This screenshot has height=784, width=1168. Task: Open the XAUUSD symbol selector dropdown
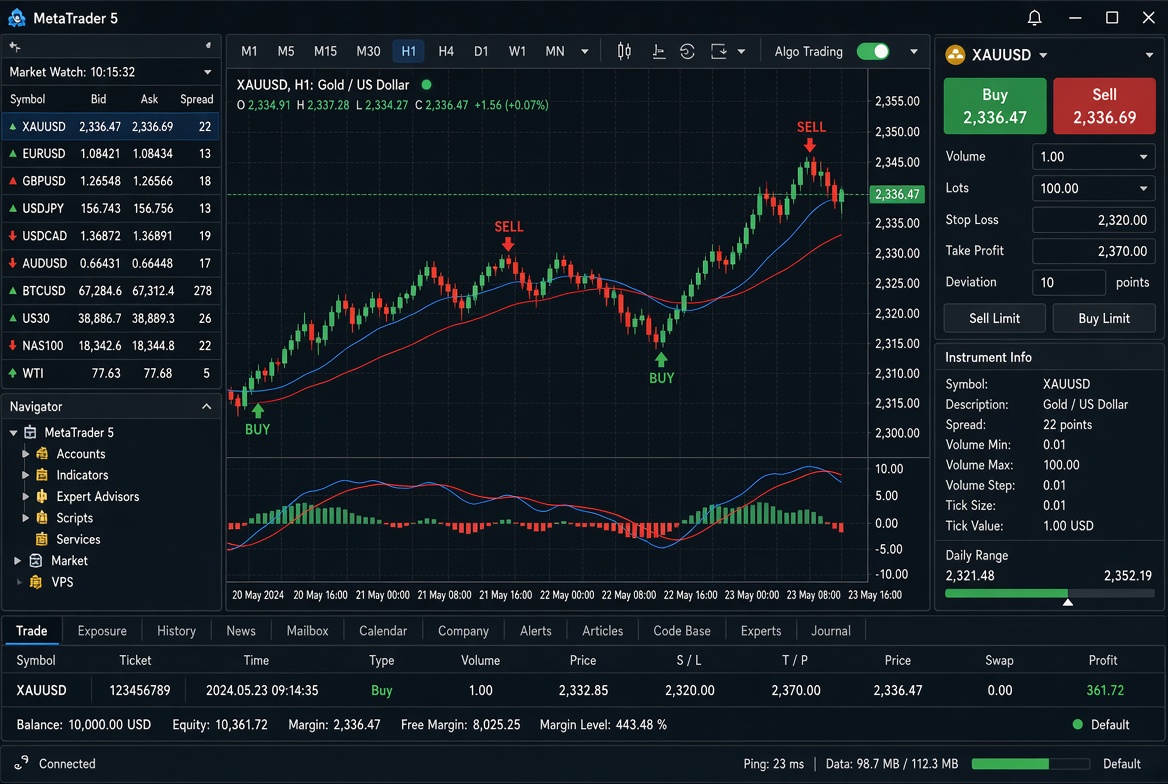(x=1043, y=55)
